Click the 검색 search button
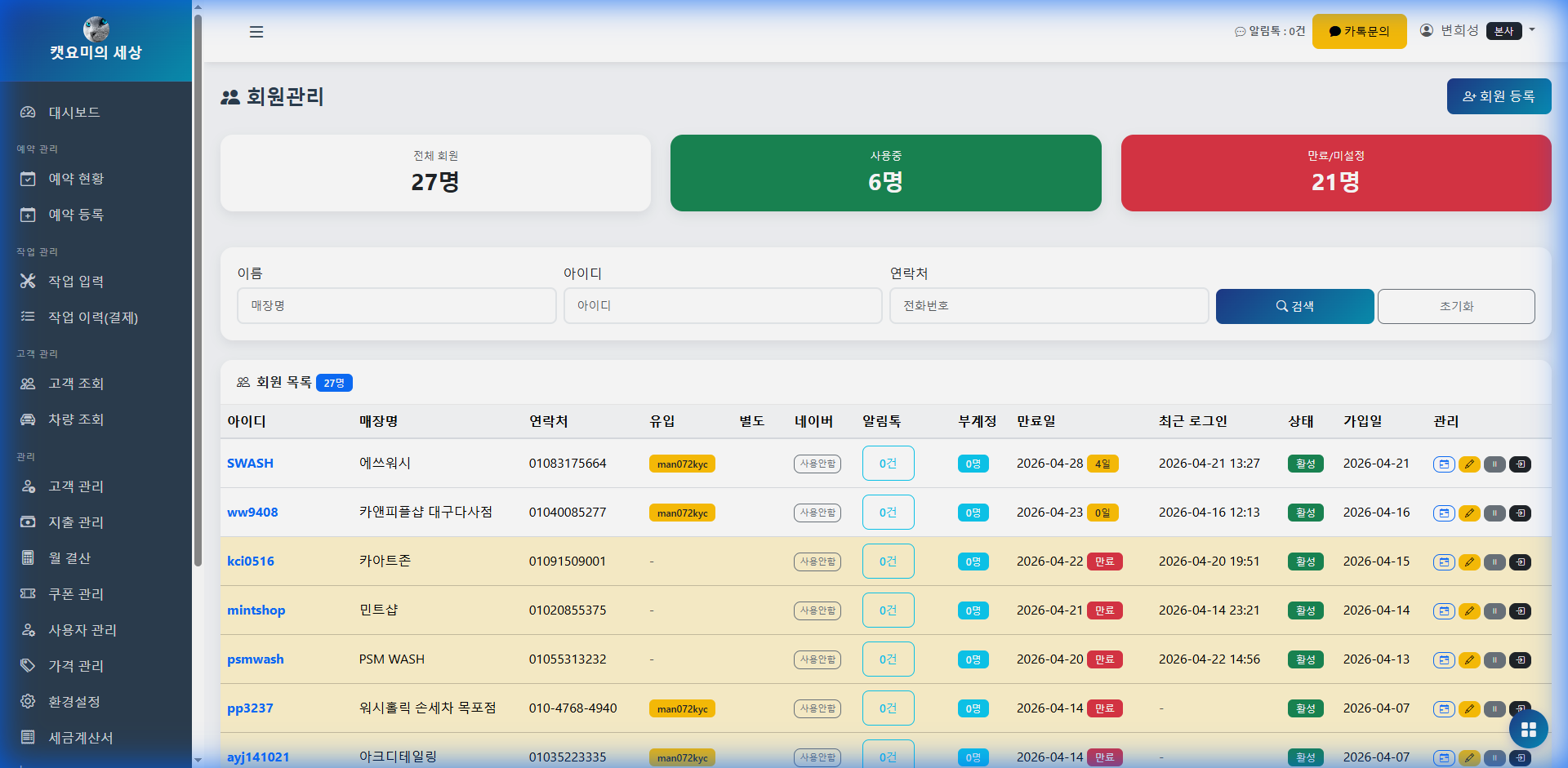 click(1294, 306)
